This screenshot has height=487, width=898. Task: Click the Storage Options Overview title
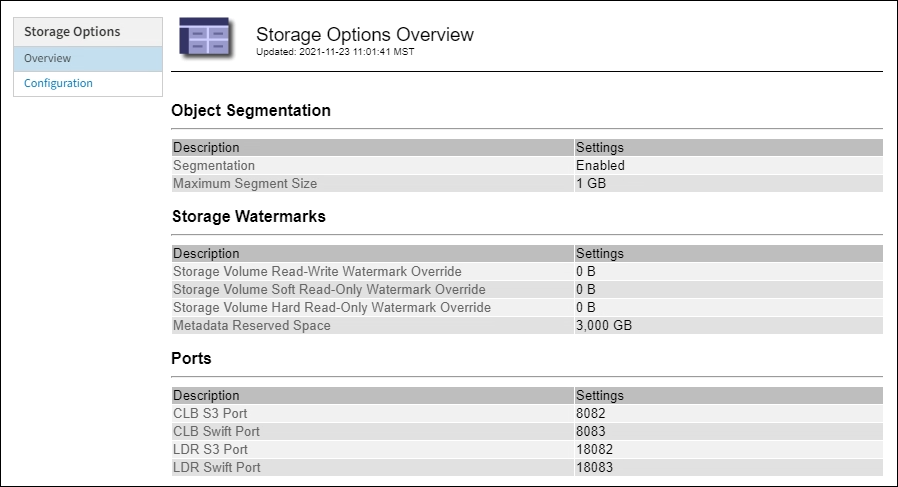tap(365, 34)
